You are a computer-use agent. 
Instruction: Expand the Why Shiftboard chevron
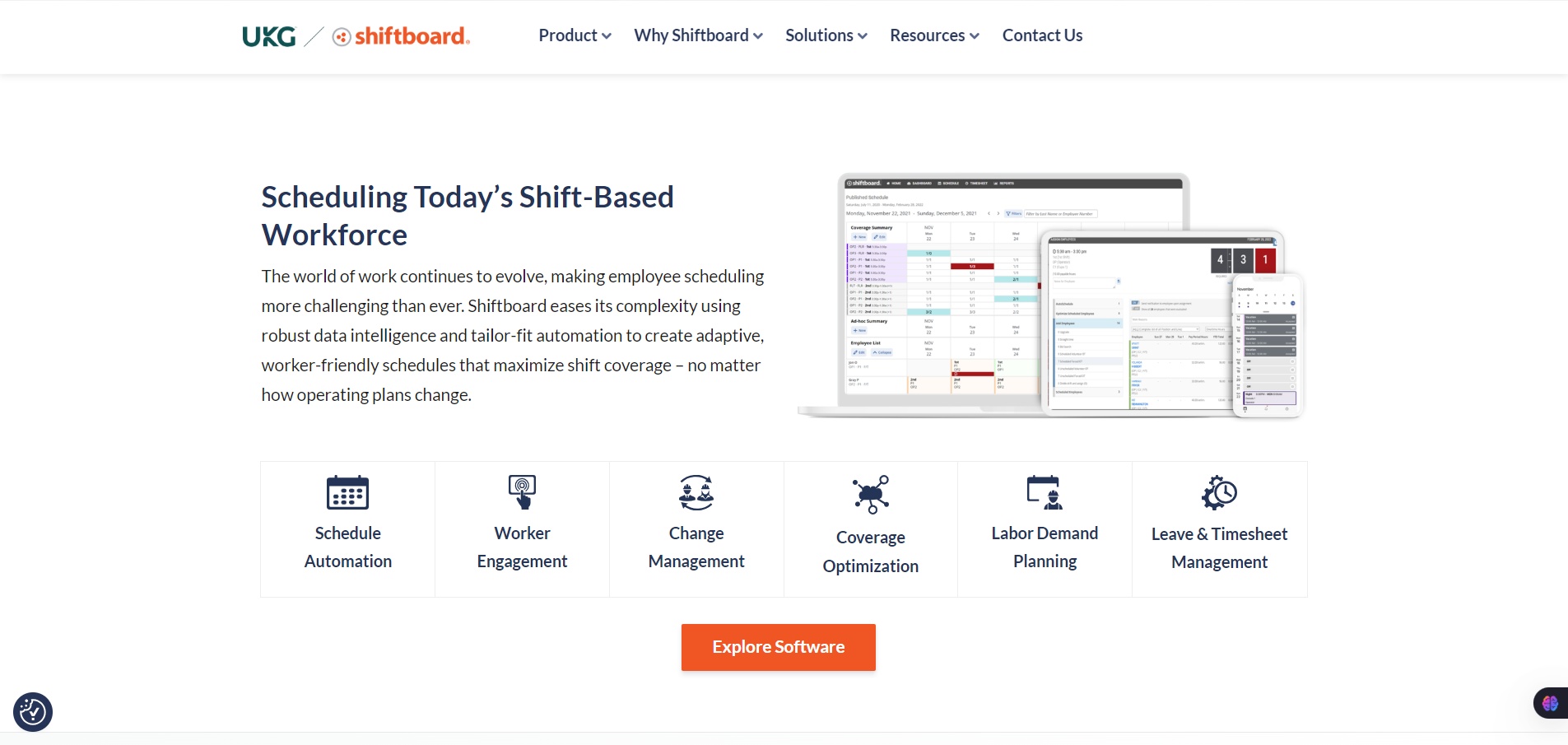(x=758, y=36)
